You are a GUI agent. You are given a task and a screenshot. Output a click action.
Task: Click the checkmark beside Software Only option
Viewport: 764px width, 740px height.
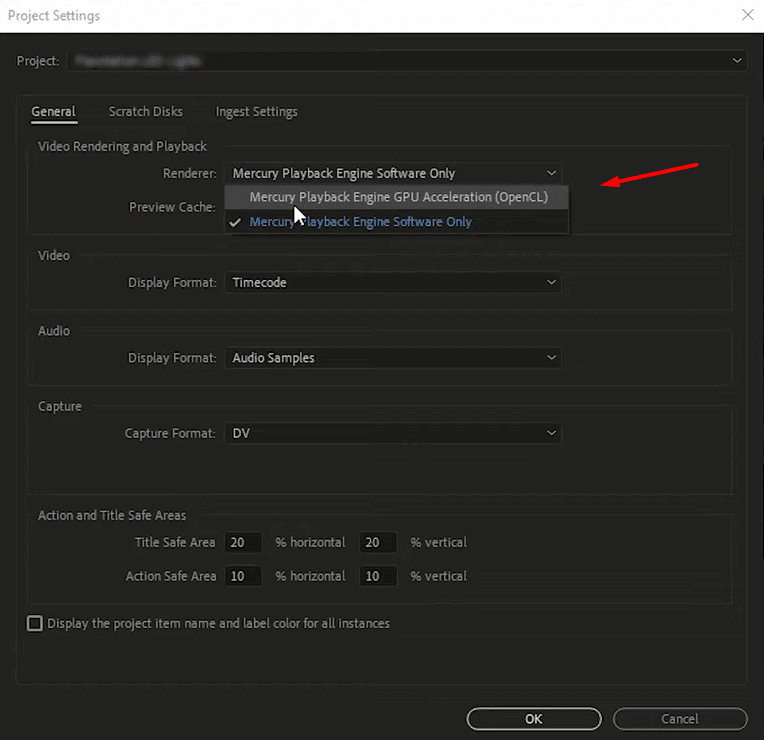[x=235, y=222]
